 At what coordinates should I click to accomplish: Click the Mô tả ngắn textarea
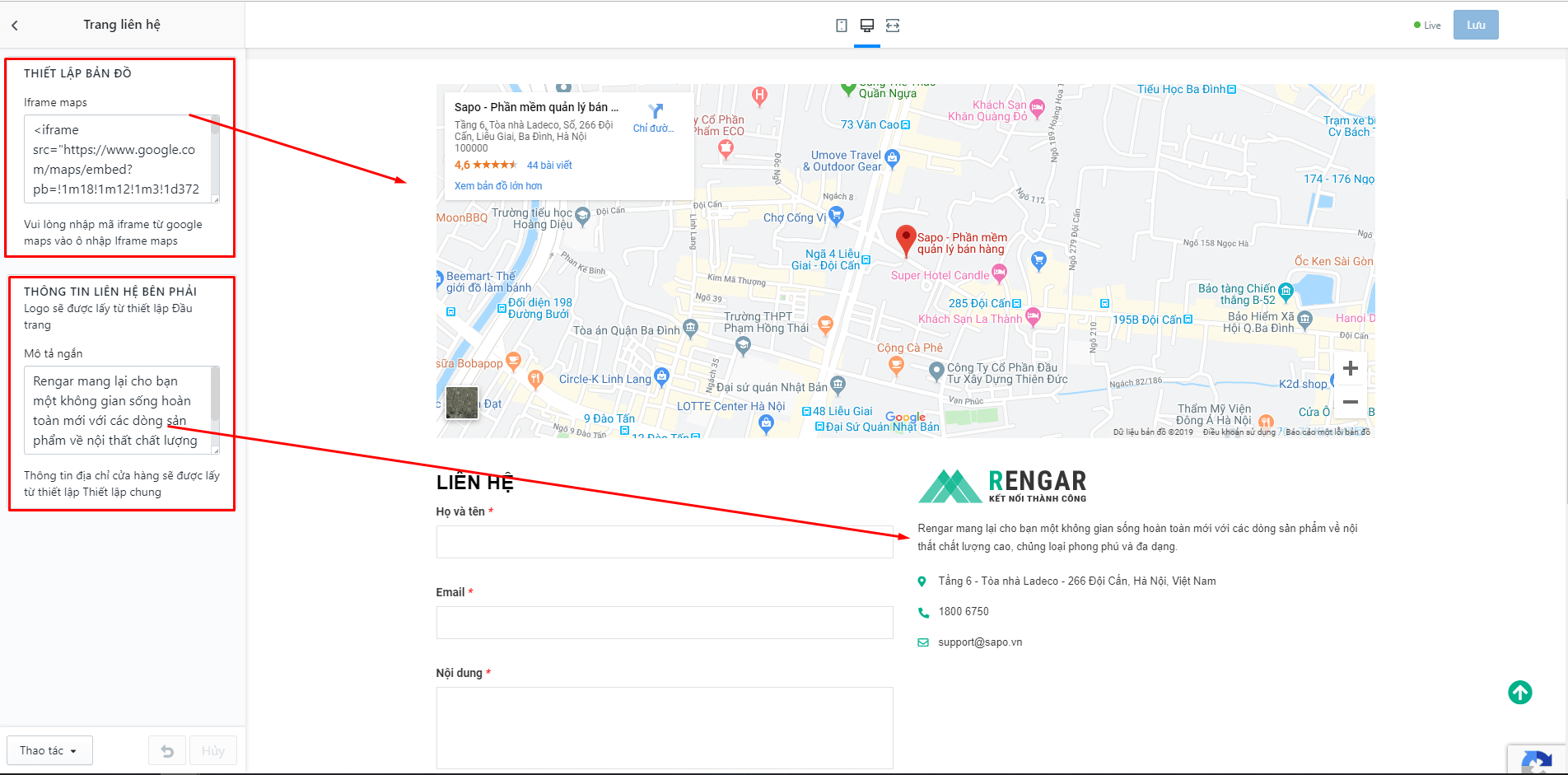click(x=122, y=410)
